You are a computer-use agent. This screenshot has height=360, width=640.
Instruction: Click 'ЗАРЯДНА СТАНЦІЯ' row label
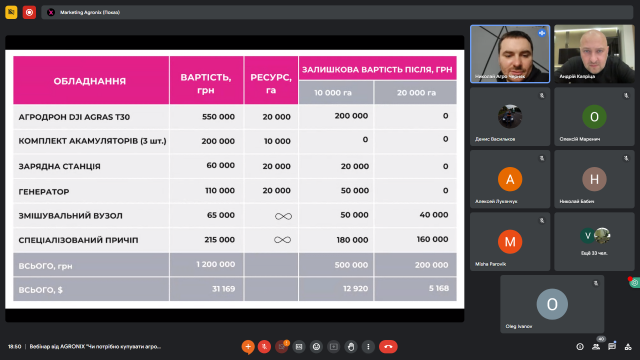coord(59,167)
